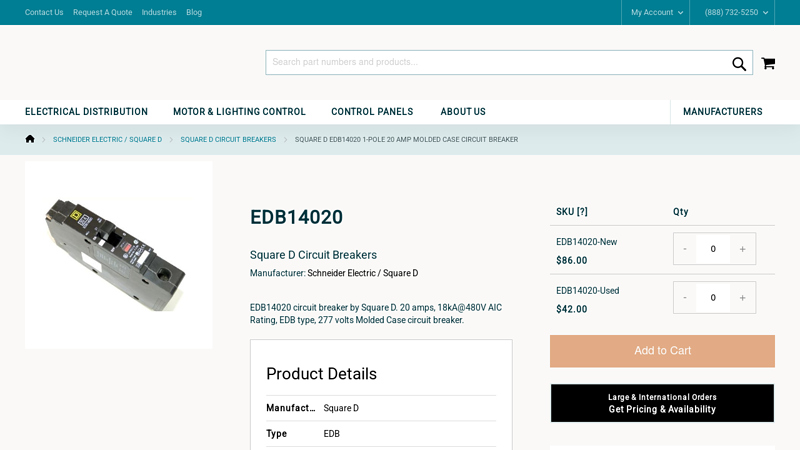The height and width of the screenshot is (450, 800).
Task: Open Request A Quote link
Action: [x=103, y=12]
